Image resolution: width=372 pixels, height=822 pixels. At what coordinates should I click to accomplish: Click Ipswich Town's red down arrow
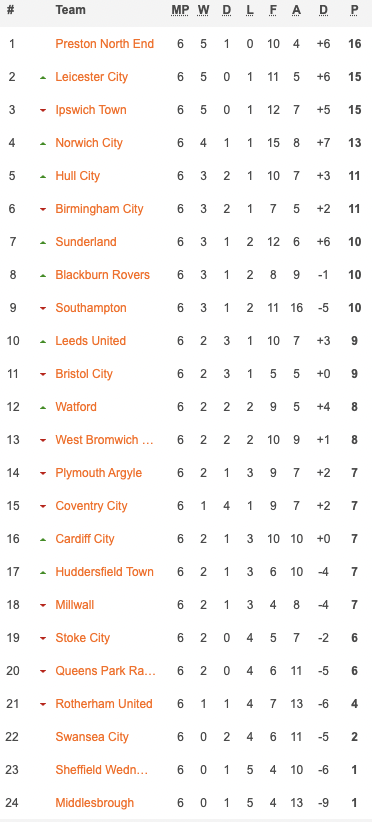pos(43,110)
